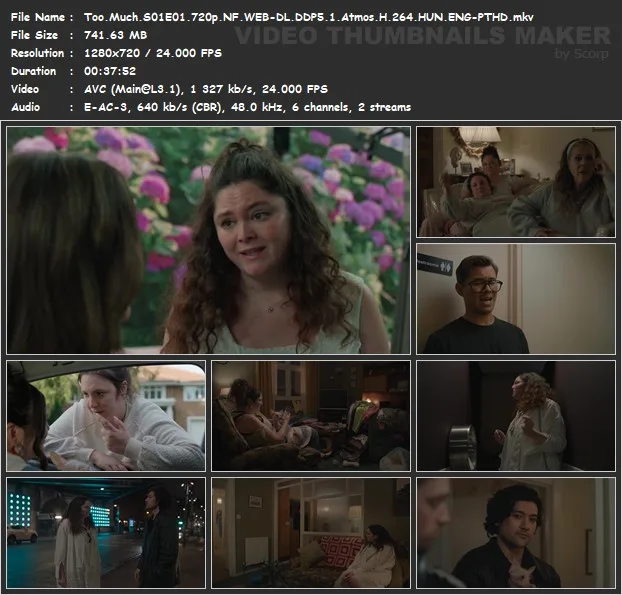Click the 'File Size' label
Image resolution: width=622 pixels, height=595 pixels.
[34, 35]
